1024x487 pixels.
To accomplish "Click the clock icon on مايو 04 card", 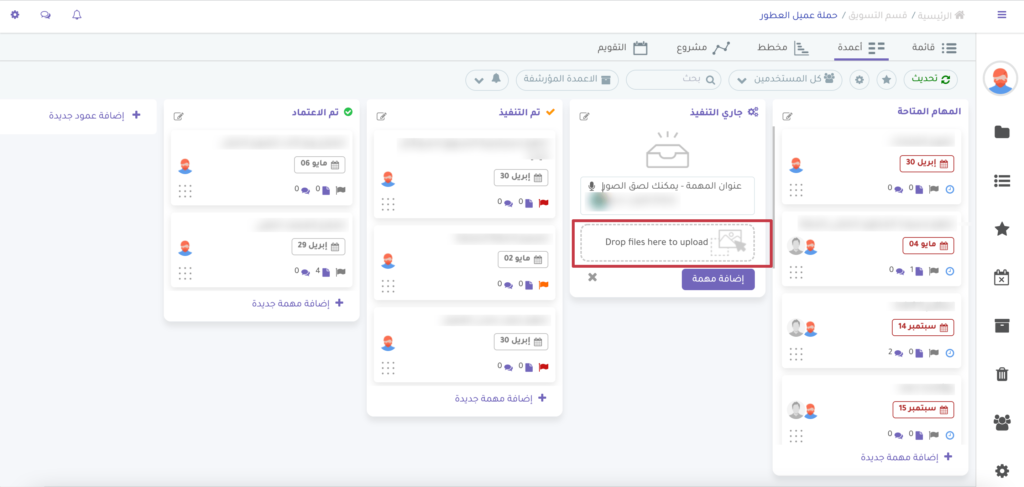I will click(x=950, y=270).
